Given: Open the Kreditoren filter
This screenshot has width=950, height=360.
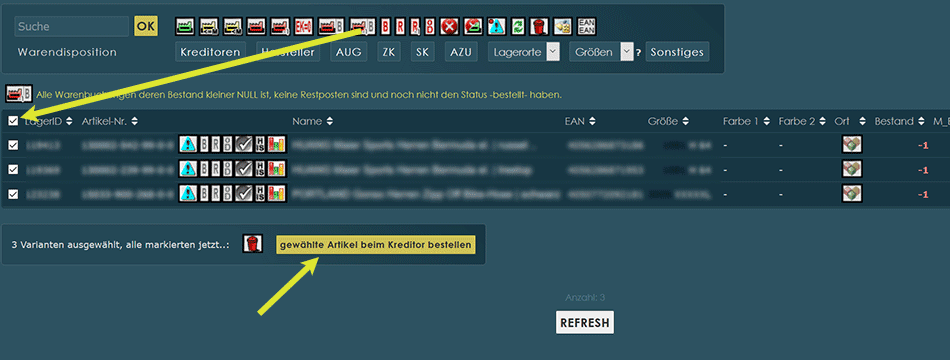Looking at the screenshot, I should pos(210,52).
